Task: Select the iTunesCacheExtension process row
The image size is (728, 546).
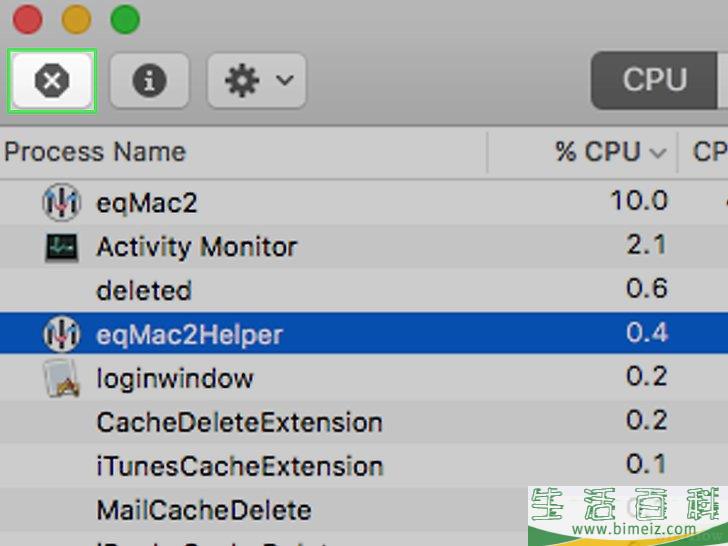Action: click(x=364, y=465)
